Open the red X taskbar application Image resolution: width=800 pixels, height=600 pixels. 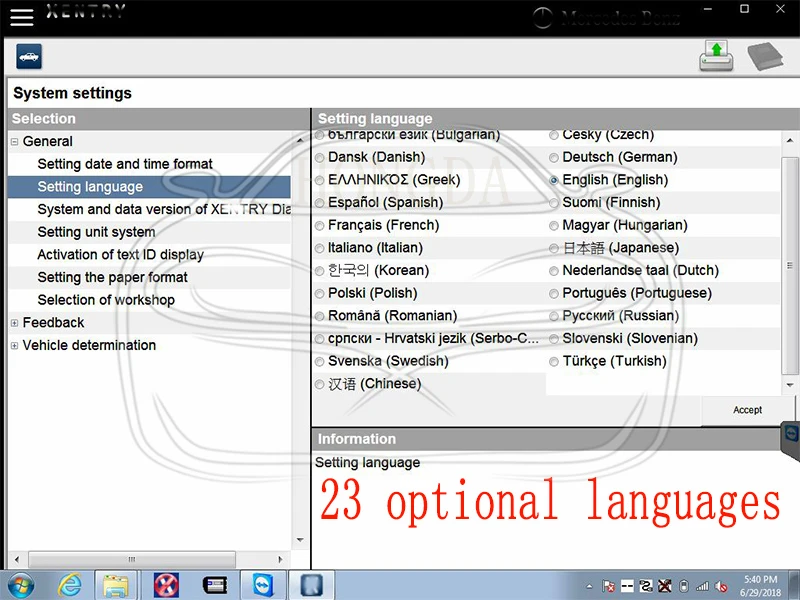click(166, 585)
